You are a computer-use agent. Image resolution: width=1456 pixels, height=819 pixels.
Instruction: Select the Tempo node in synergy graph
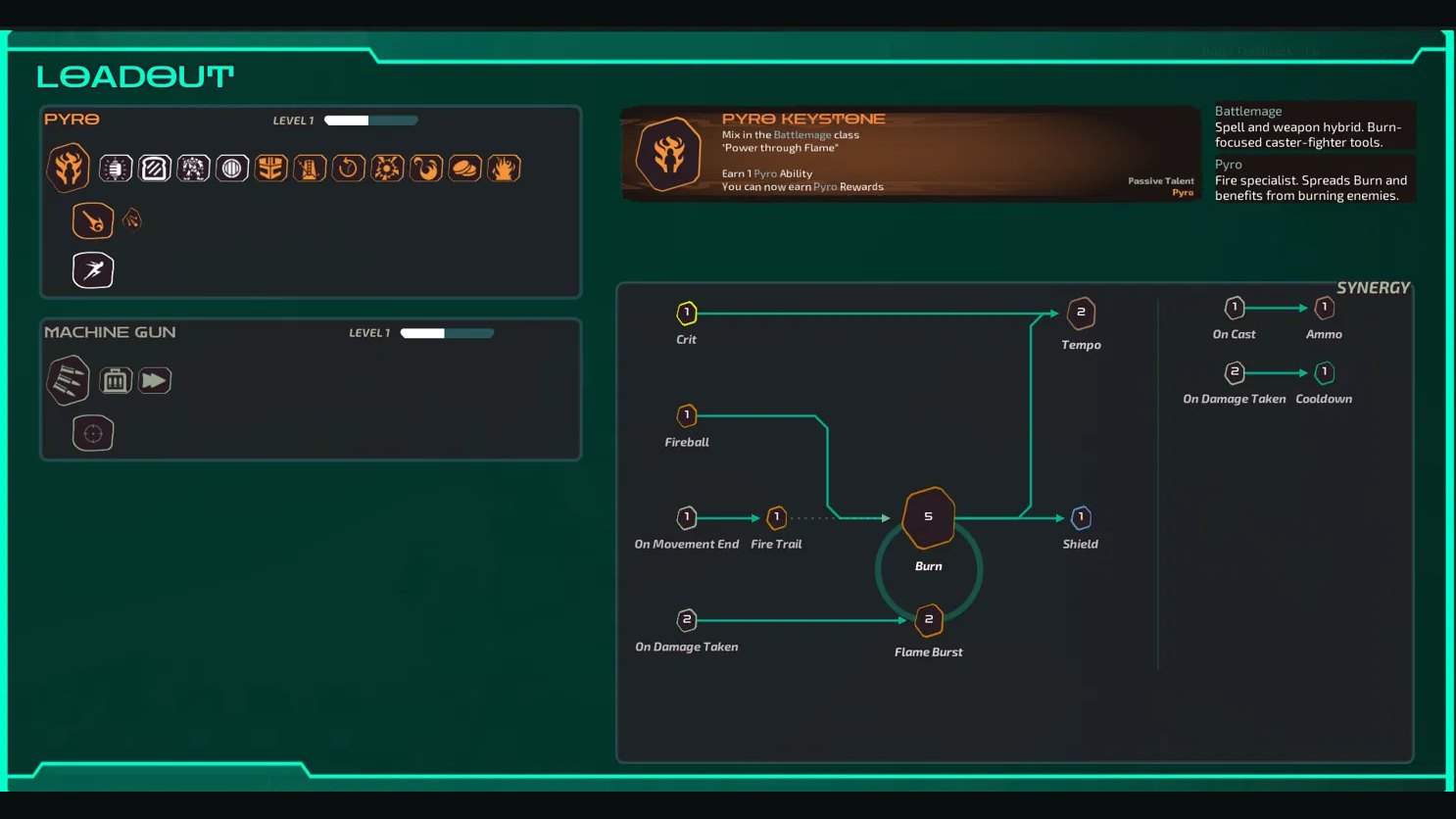click(x=1081, y=313)
